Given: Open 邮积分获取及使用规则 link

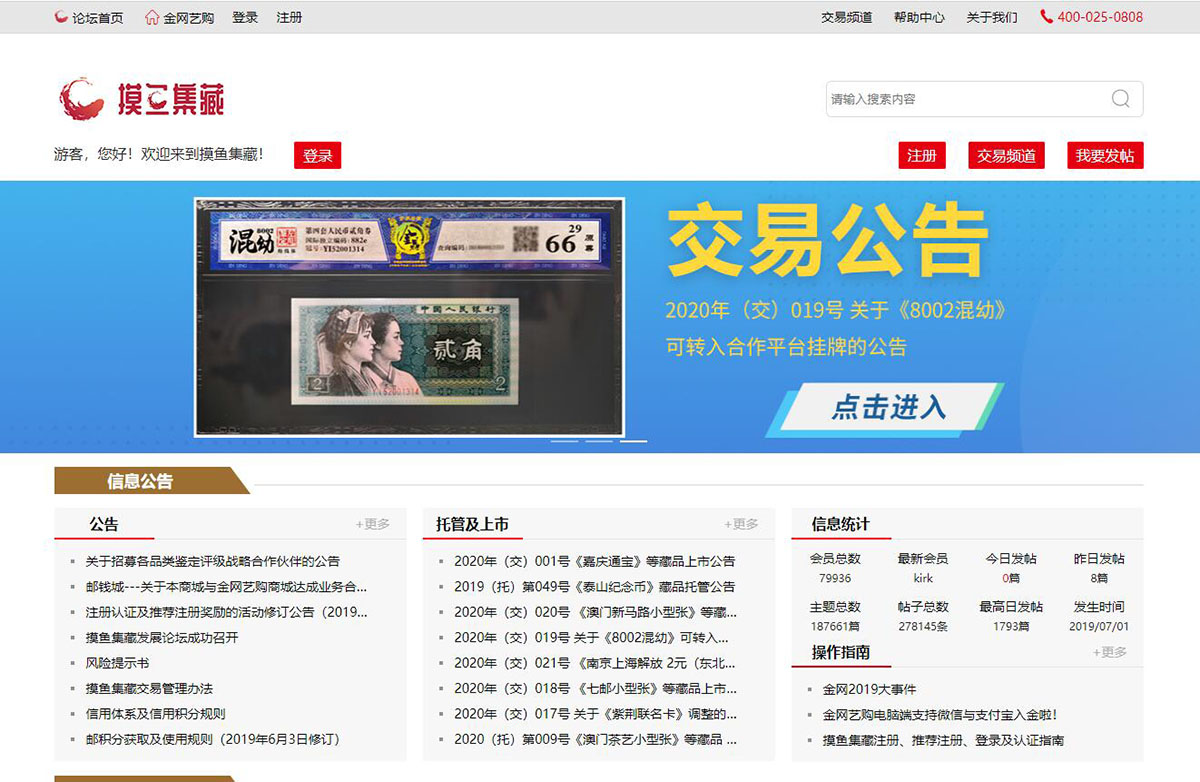Looking at the screenshot, I should click(213, 739).
